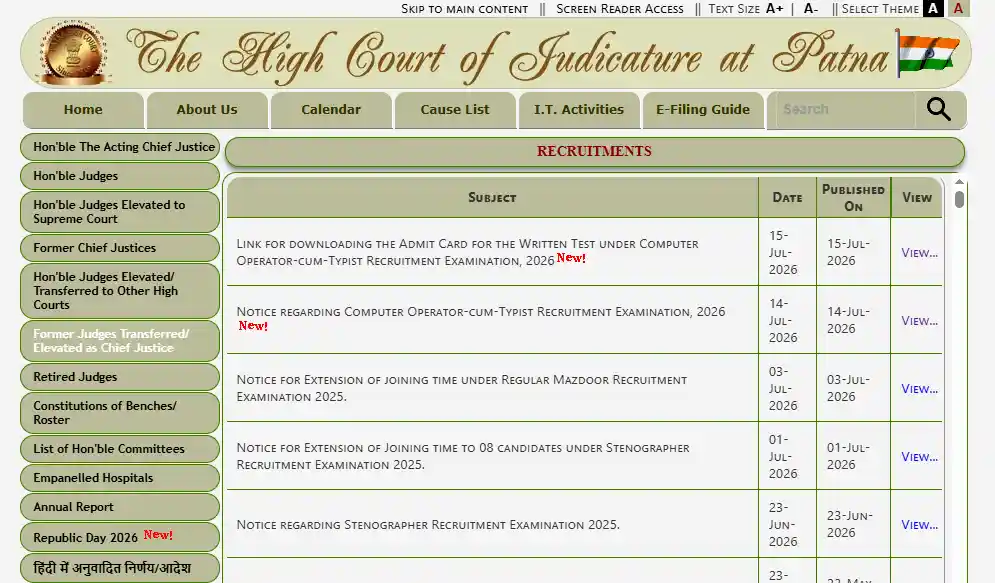Open Hon'ble The Acting Chief Justice page
The width and height of the screenshot is (995, 583).
[120, 147]
